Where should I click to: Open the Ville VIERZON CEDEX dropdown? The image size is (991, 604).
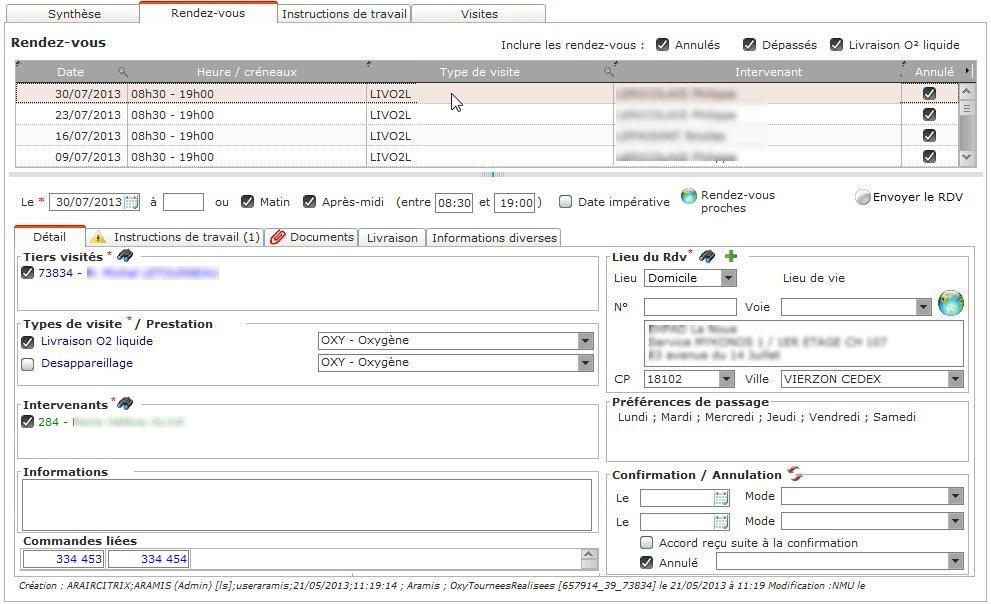coord(955,379)
